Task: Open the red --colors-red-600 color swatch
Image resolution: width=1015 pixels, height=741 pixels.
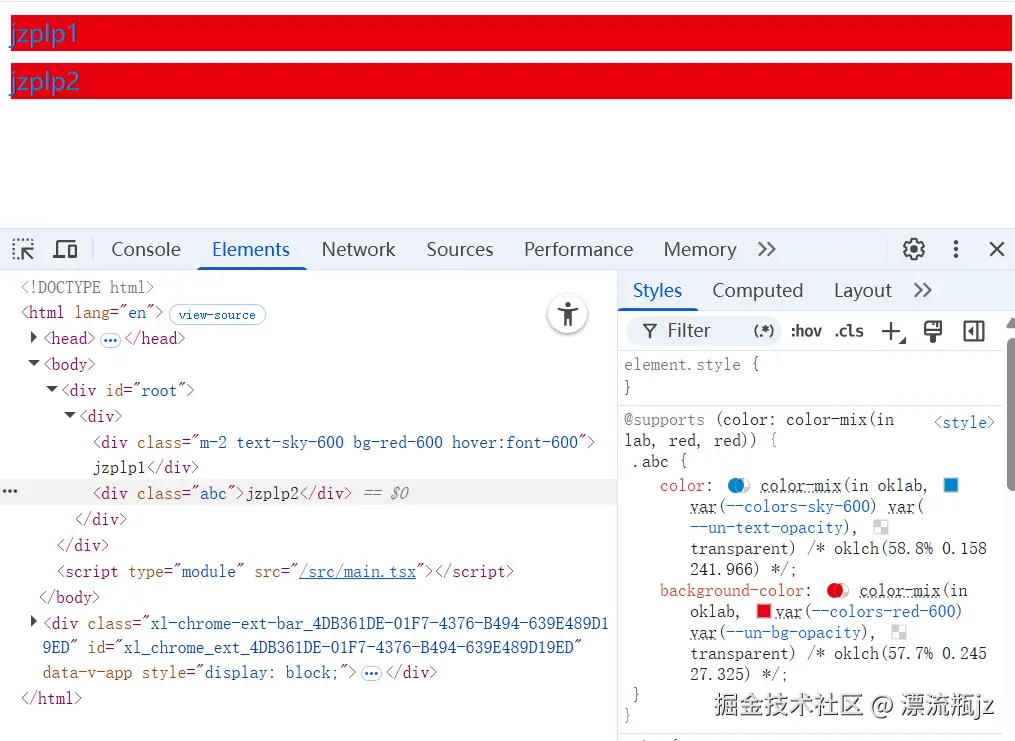Action: tap(764, 611)
